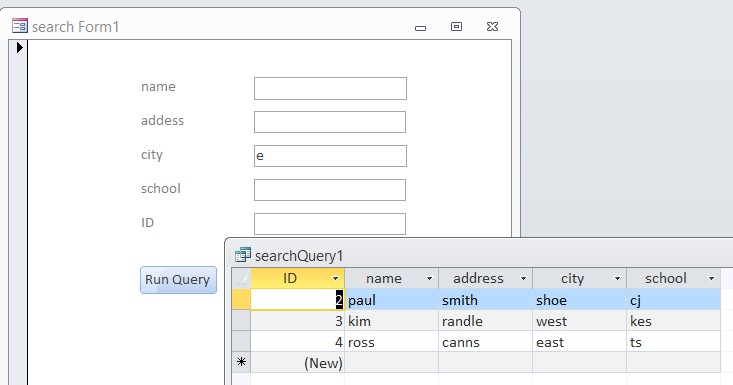Click the 'shoe' city cell
Viewport: 733px width, 385px height.
580,299
